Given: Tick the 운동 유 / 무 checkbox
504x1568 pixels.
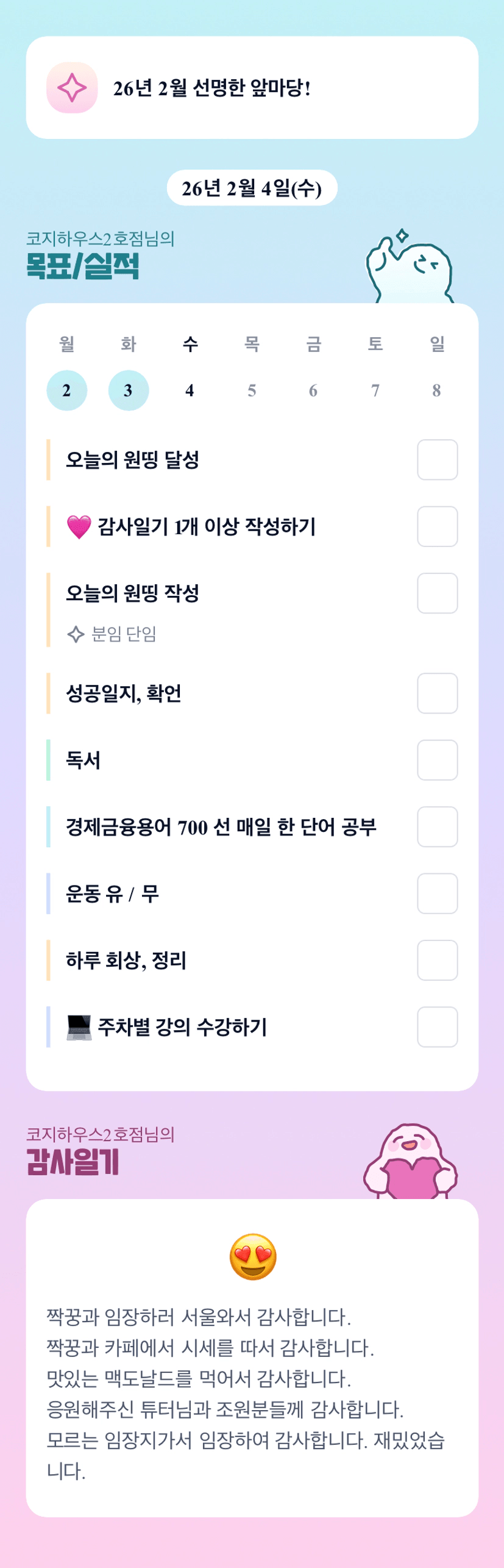Looking at the screenshot, I should pos(437,893).
